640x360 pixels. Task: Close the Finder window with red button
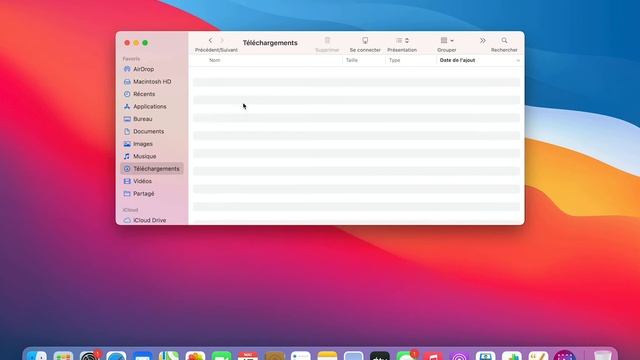[127, 43]
